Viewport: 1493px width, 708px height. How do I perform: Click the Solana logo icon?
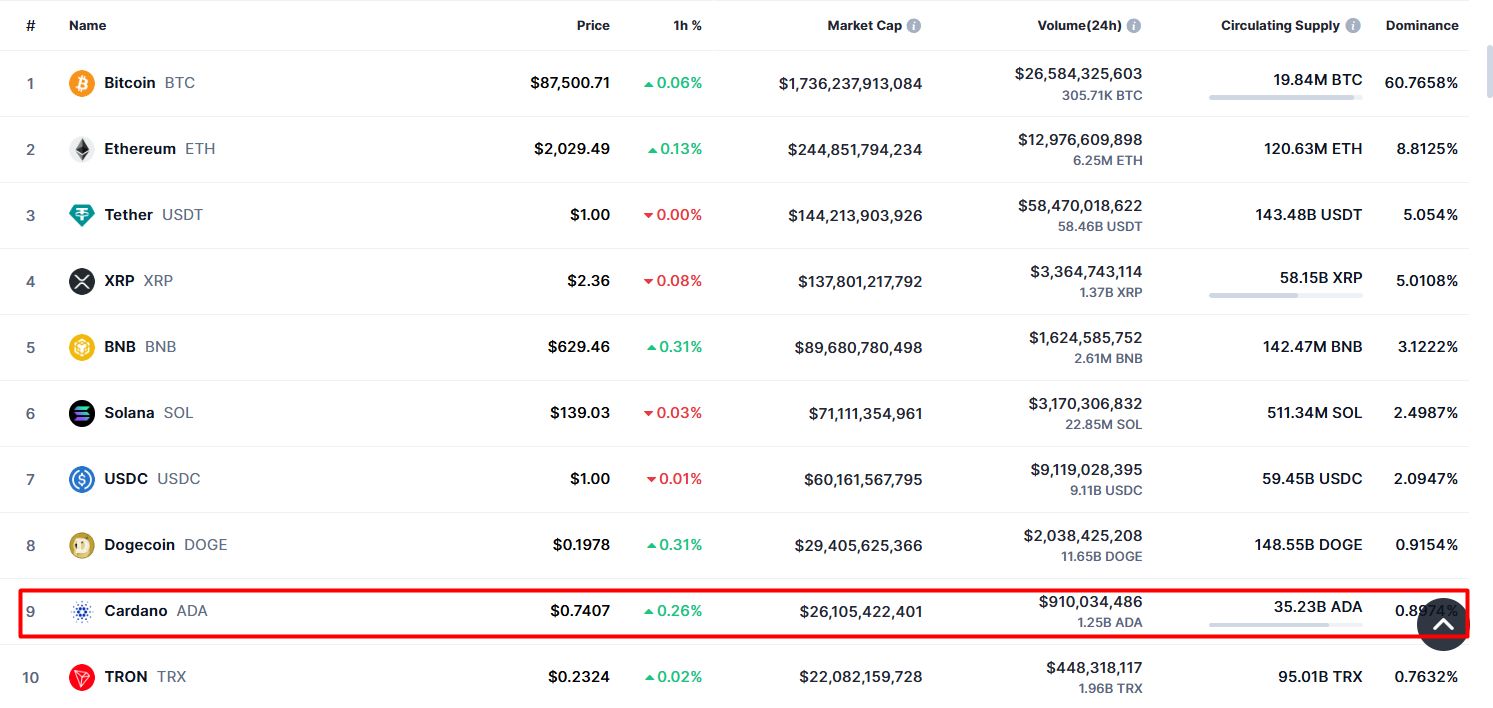pyautogui.click(x=81, y=413)
